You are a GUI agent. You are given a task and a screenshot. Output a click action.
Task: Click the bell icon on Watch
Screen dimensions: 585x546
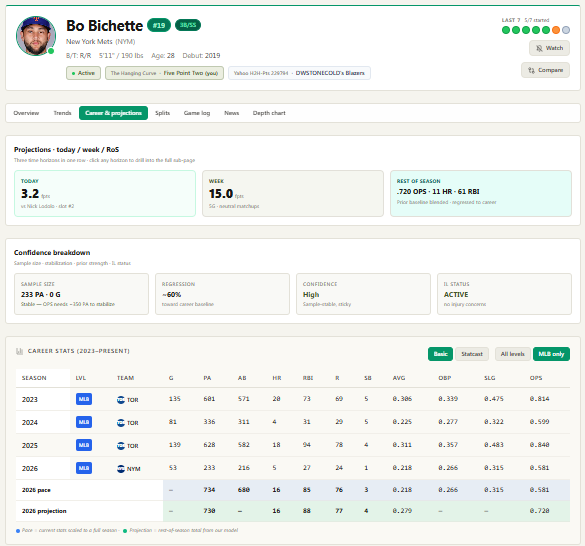coord(539,48)
